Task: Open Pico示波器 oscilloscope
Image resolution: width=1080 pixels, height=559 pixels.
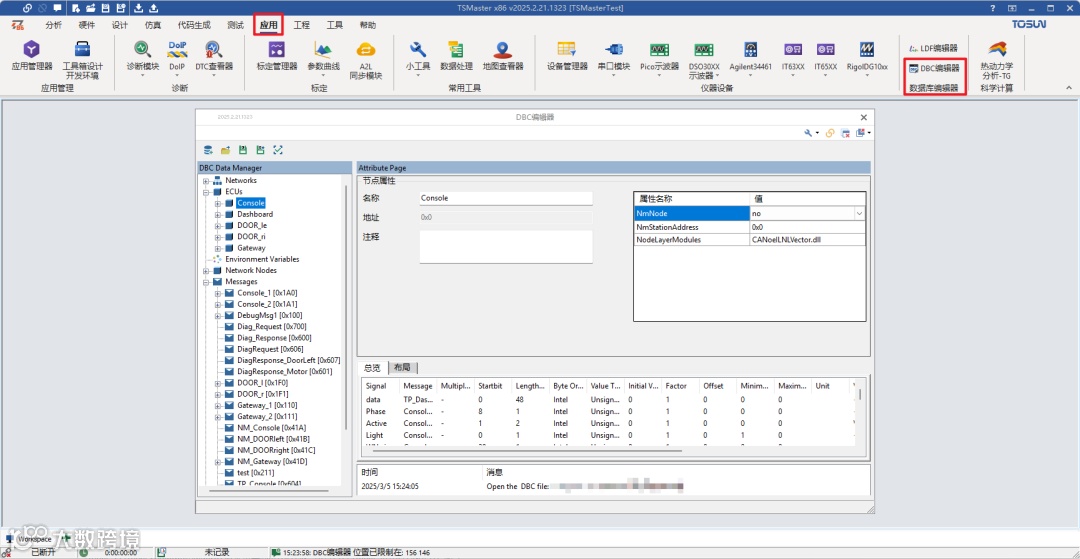Action: (659, 56)
